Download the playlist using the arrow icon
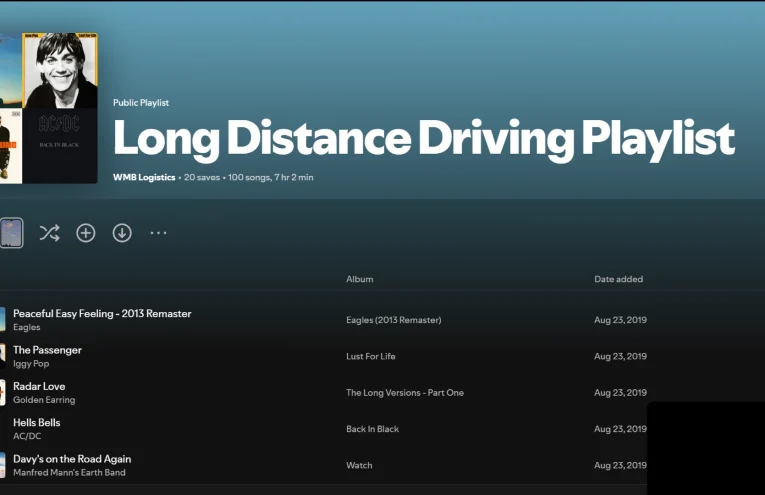The image size is (765, 495). [x=122, y=233]
